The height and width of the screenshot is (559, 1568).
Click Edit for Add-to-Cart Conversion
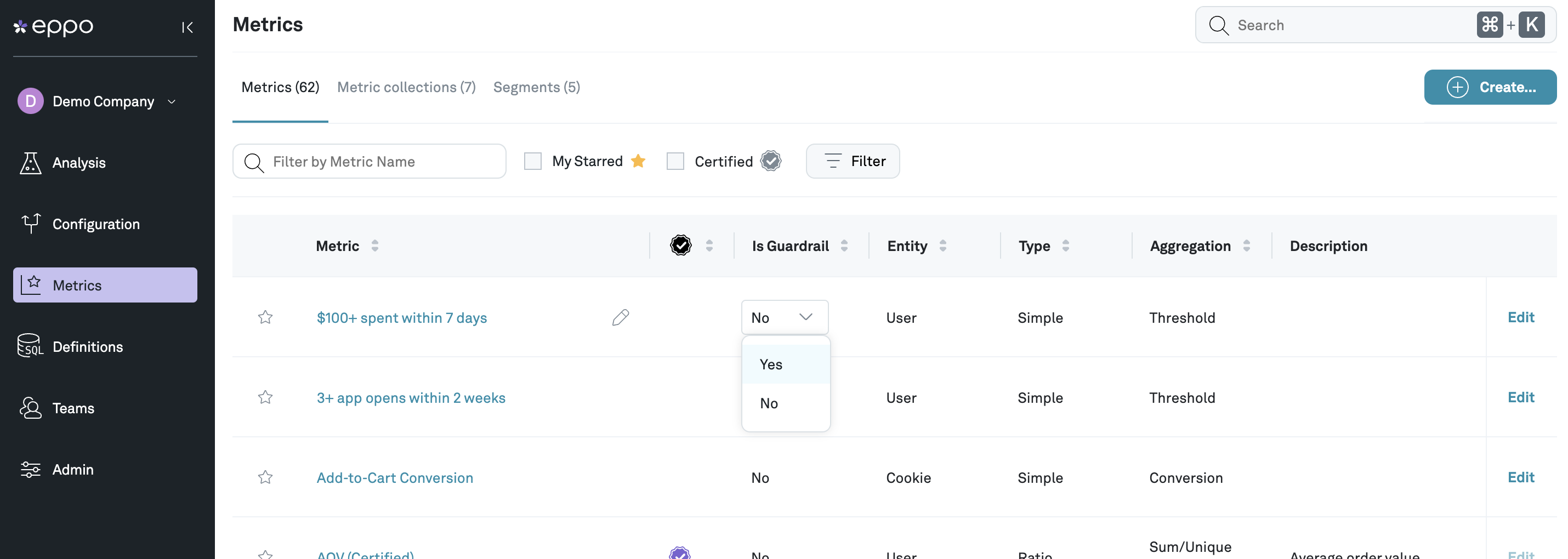point(1520,477)
